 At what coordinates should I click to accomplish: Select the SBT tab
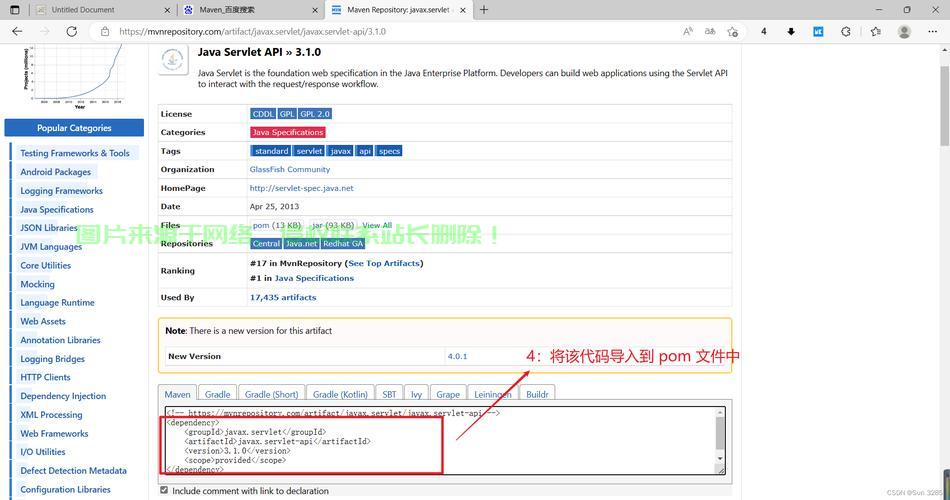(389, 394)
